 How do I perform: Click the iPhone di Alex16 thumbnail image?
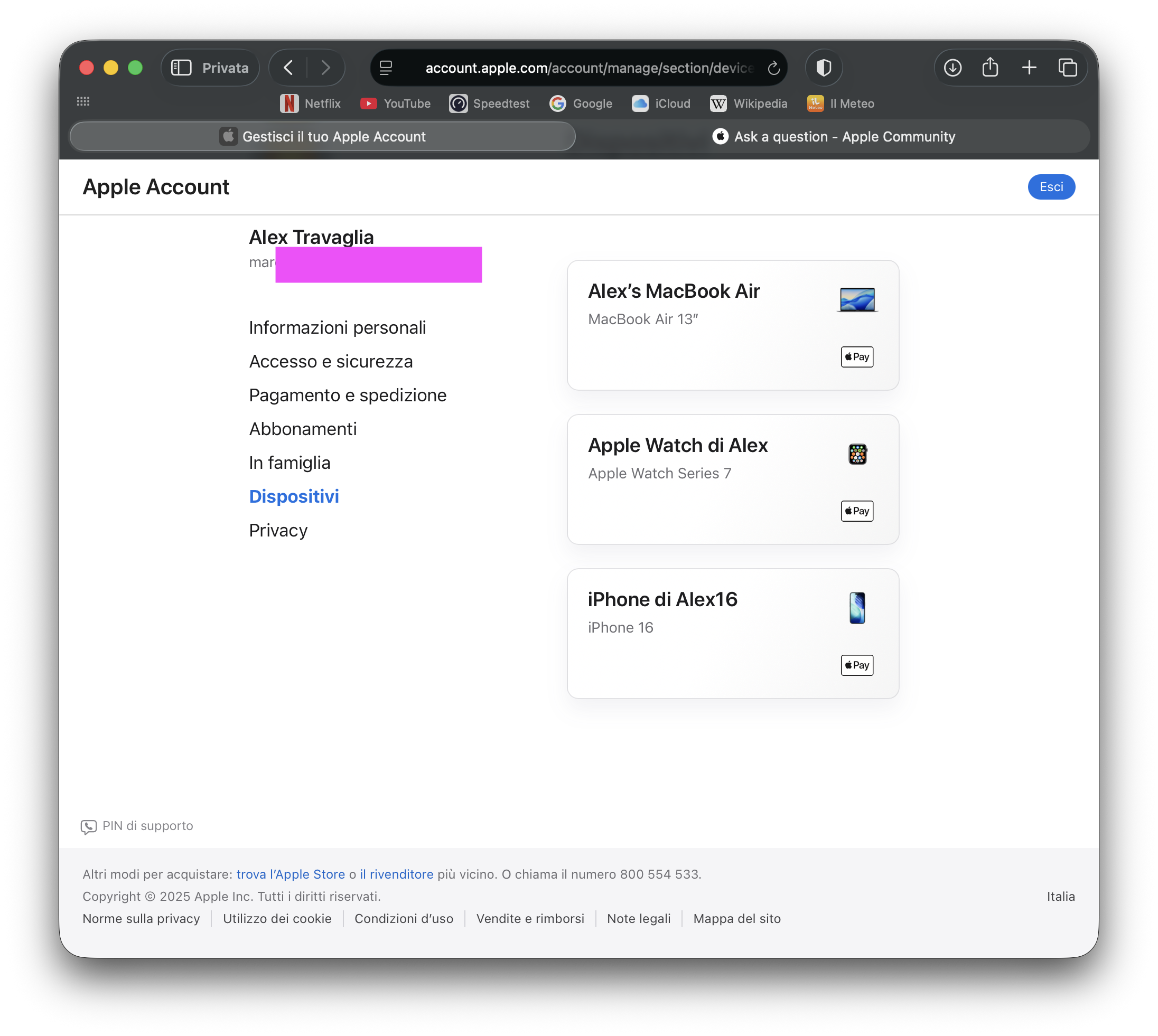(857, 608)
